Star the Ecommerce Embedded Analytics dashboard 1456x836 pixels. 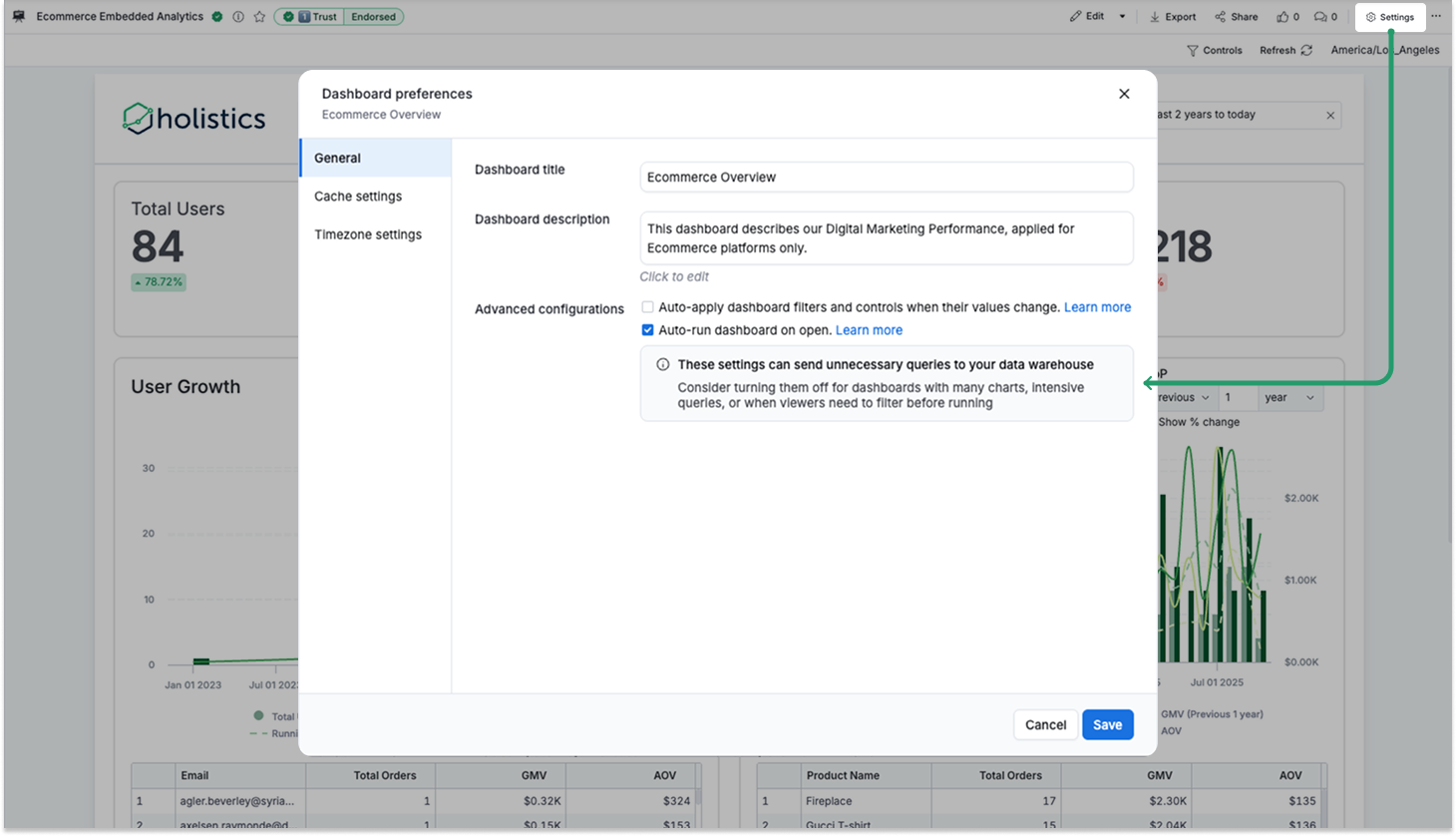click(259, 16)
